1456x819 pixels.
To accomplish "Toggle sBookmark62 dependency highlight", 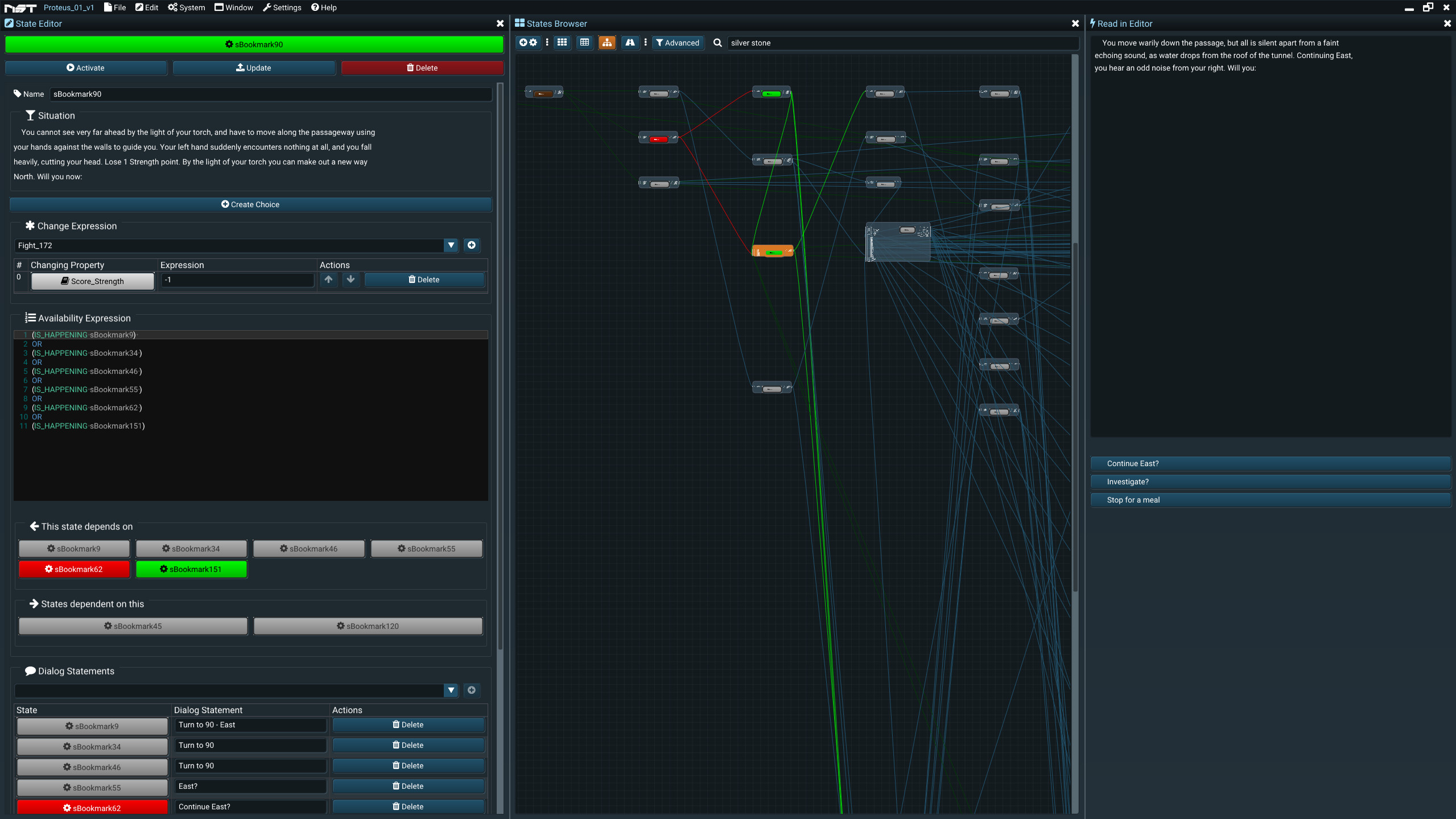I will pos(74,569).
